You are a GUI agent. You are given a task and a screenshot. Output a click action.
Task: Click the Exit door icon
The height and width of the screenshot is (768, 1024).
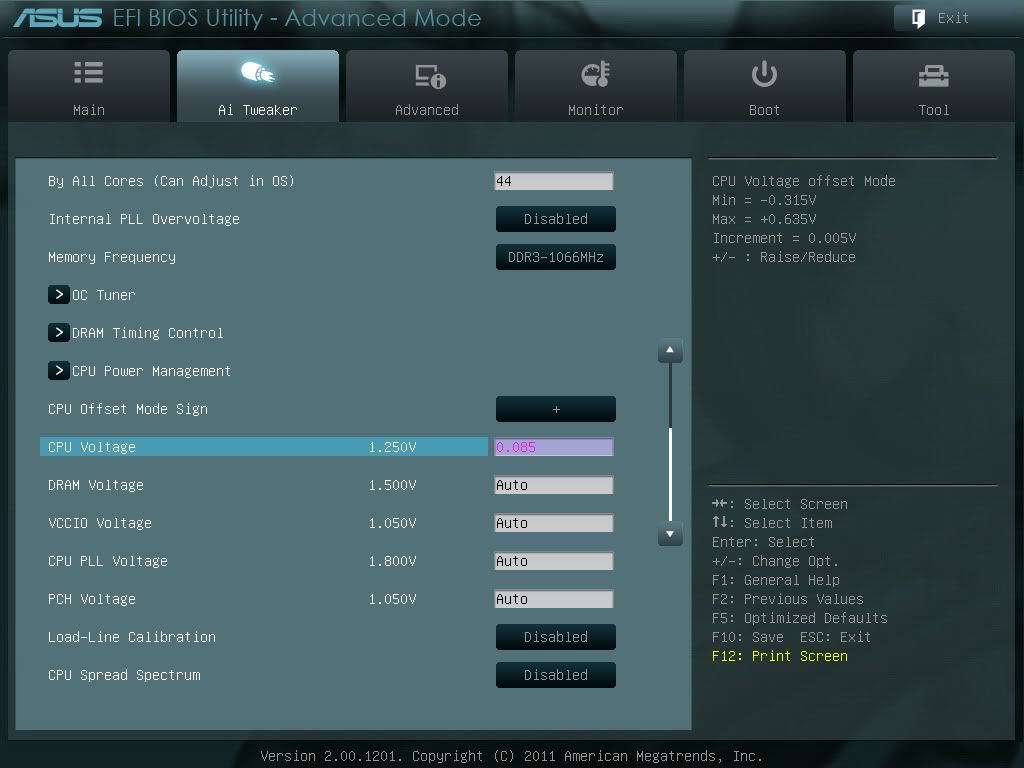coord(918,18)
